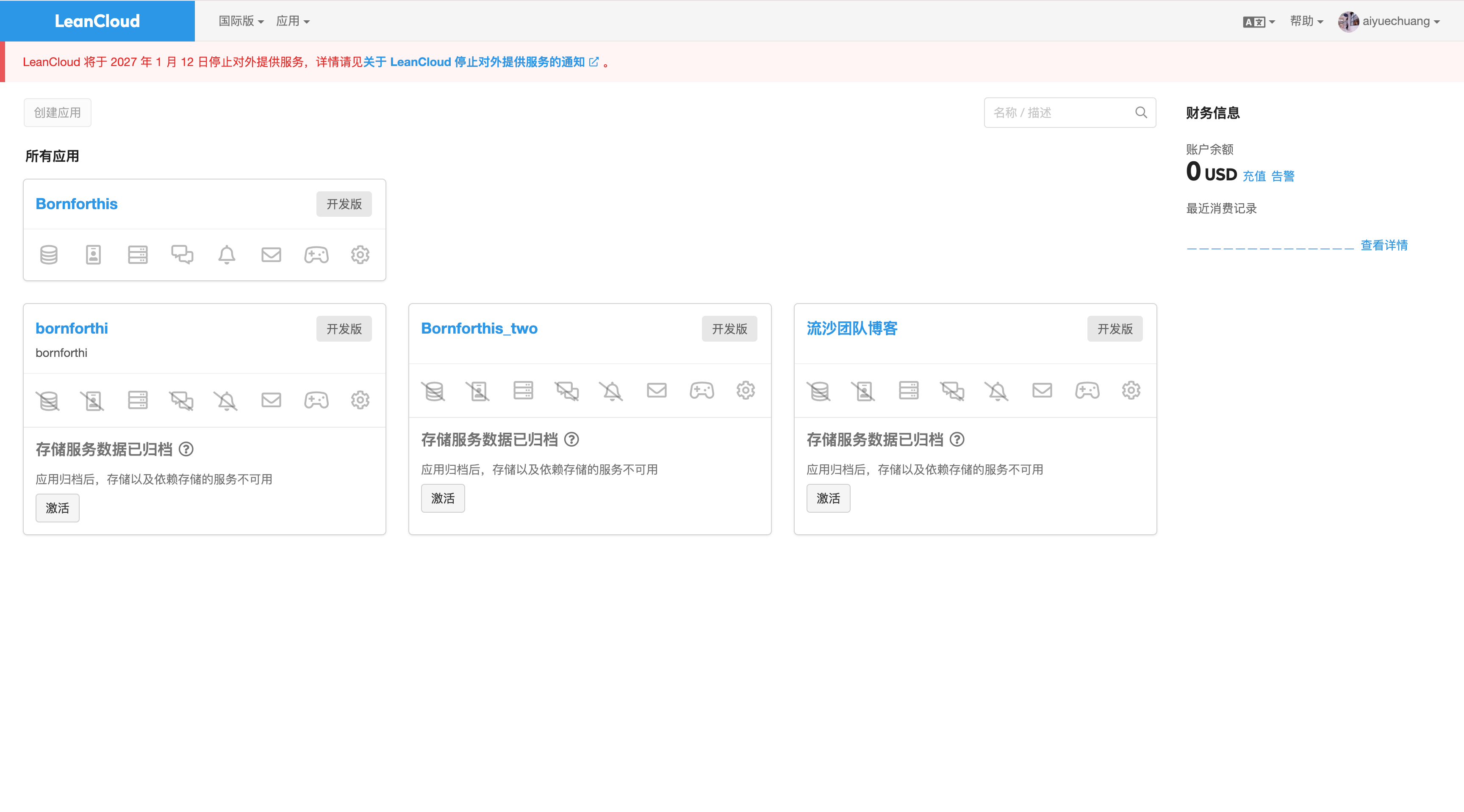Screen dimensions: 1464x812
Task: Click 开发版 badge on Bornforthis card
Action: 344,204
